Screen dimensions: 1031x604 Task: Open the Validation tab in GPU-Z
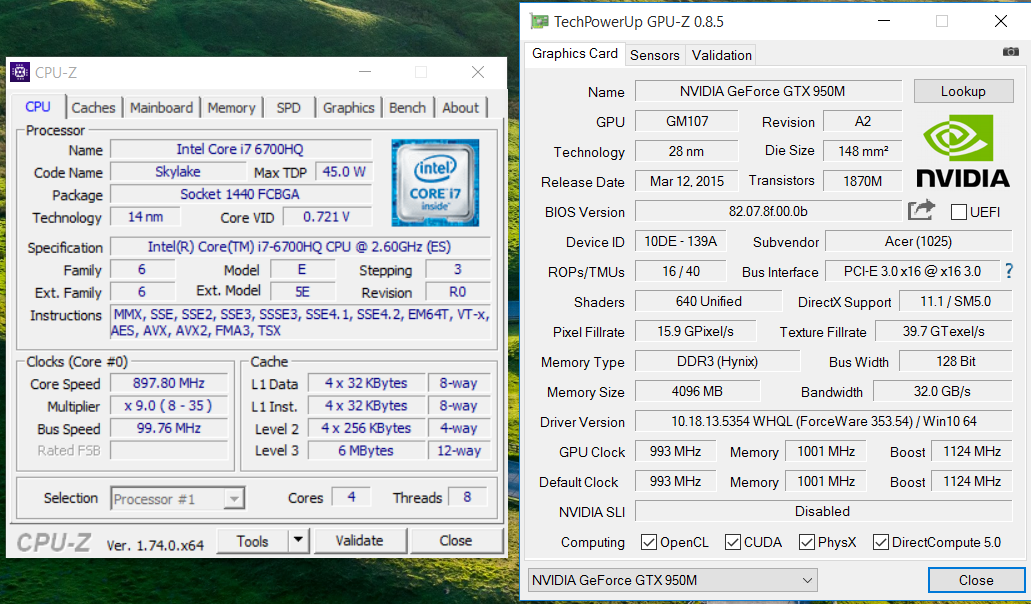pos(721,55)
